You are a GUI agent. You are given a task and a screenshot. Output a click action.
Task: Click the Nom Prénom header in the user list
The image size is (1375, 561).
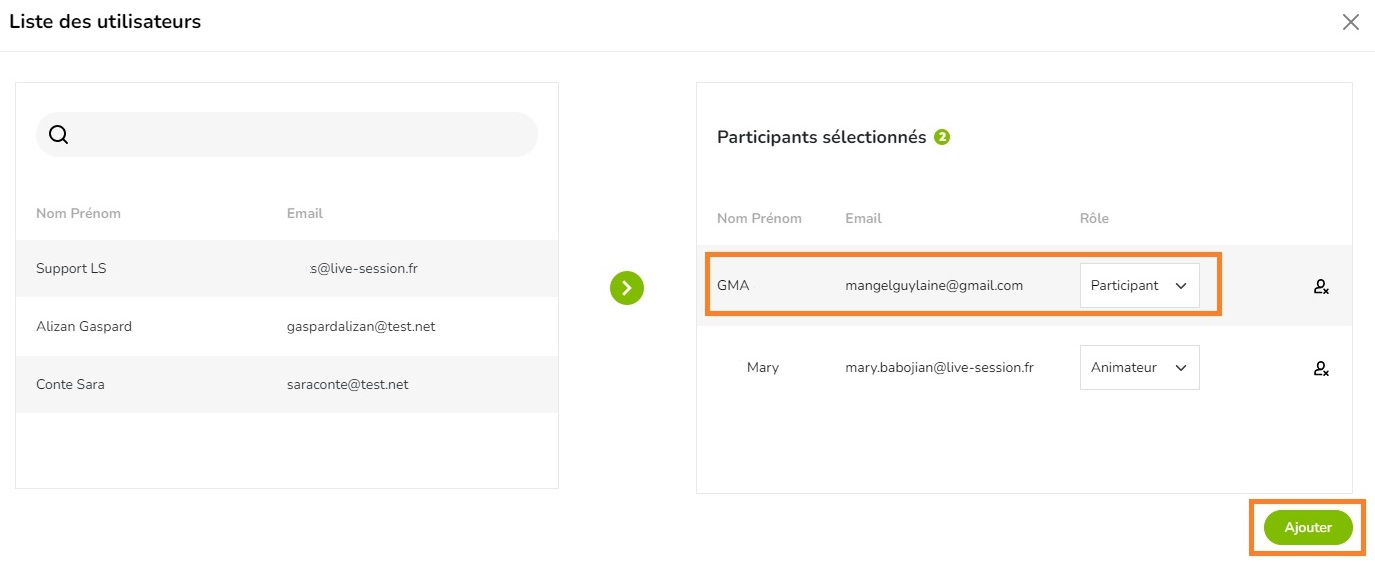tap(78, 214)
